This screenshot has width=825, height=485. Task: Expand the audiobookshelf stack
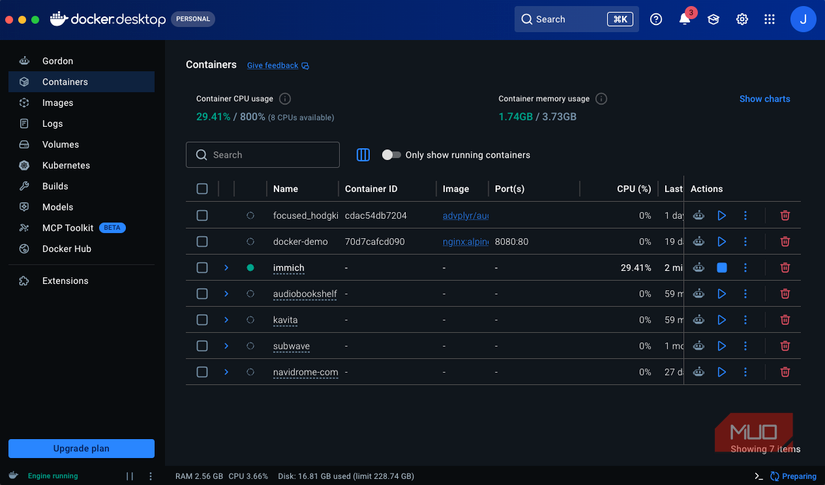[x=226, y=294]
